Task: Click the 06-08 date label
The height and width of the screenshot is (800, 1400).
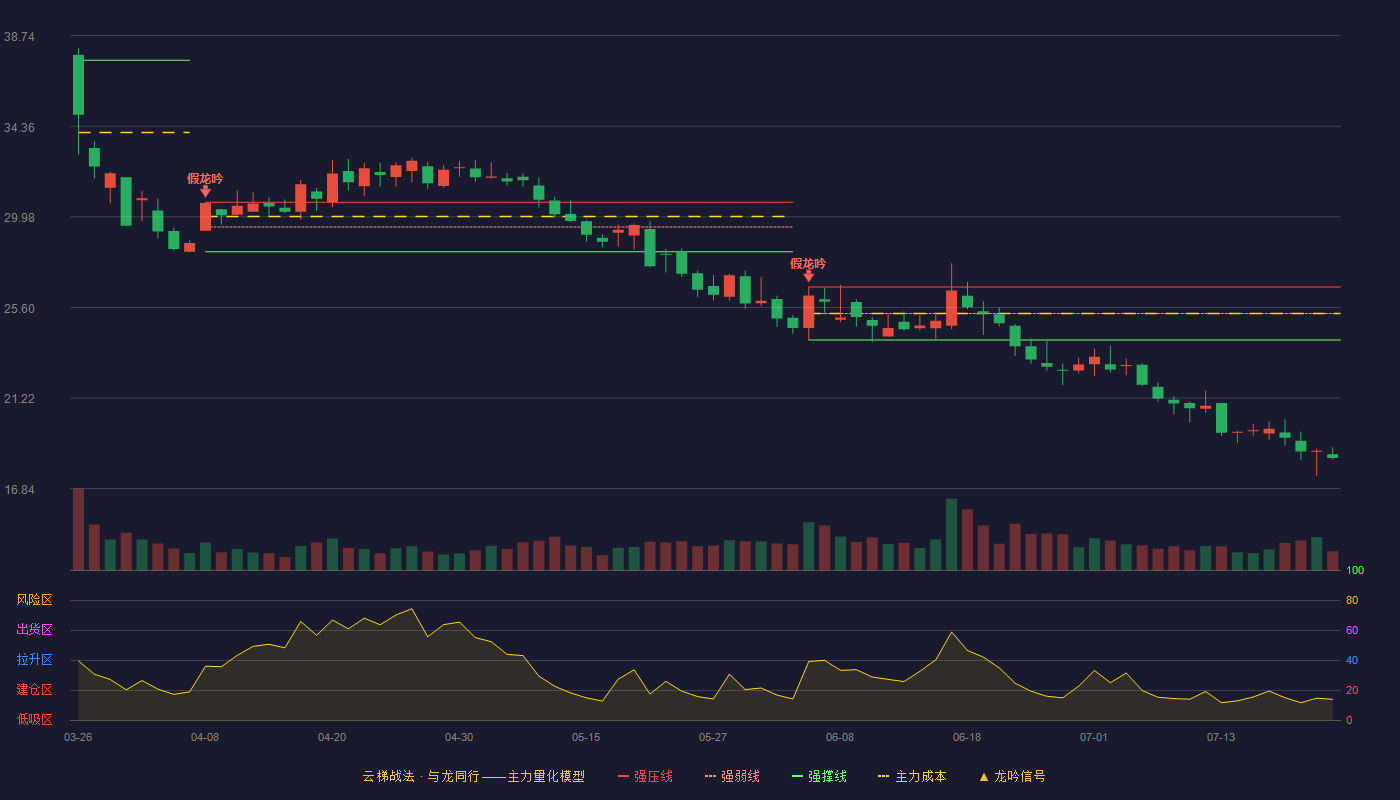Action: tap(840, 737)
